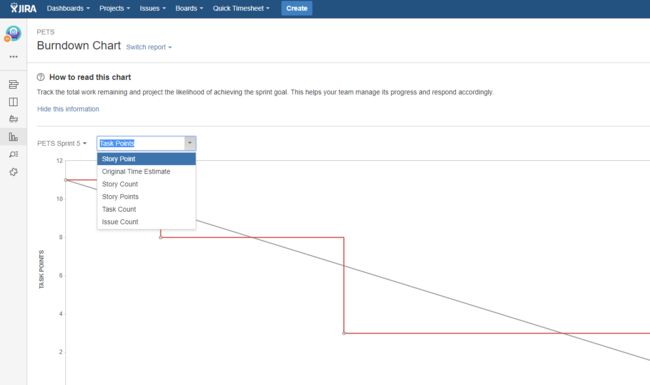Click the How to read this chart heading
This screenshot has width=650, height=385.
[90, 77]
